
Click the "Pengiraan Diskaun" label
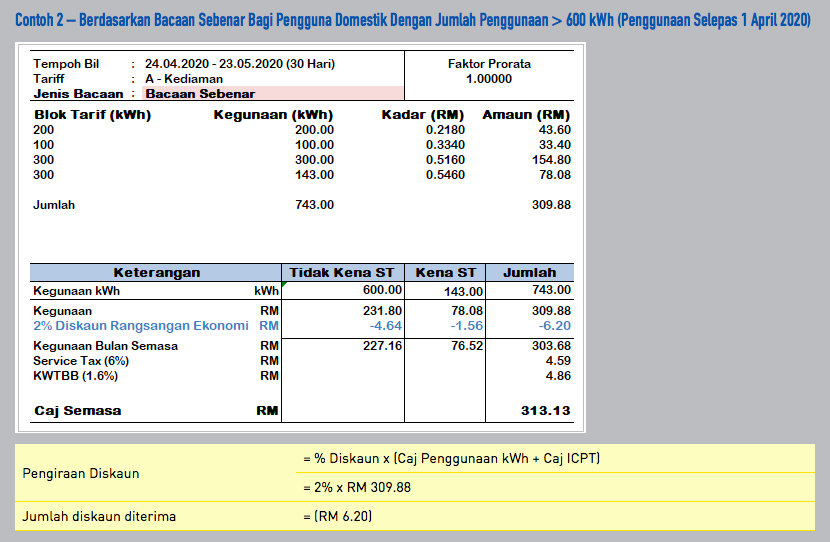point(81,473)
